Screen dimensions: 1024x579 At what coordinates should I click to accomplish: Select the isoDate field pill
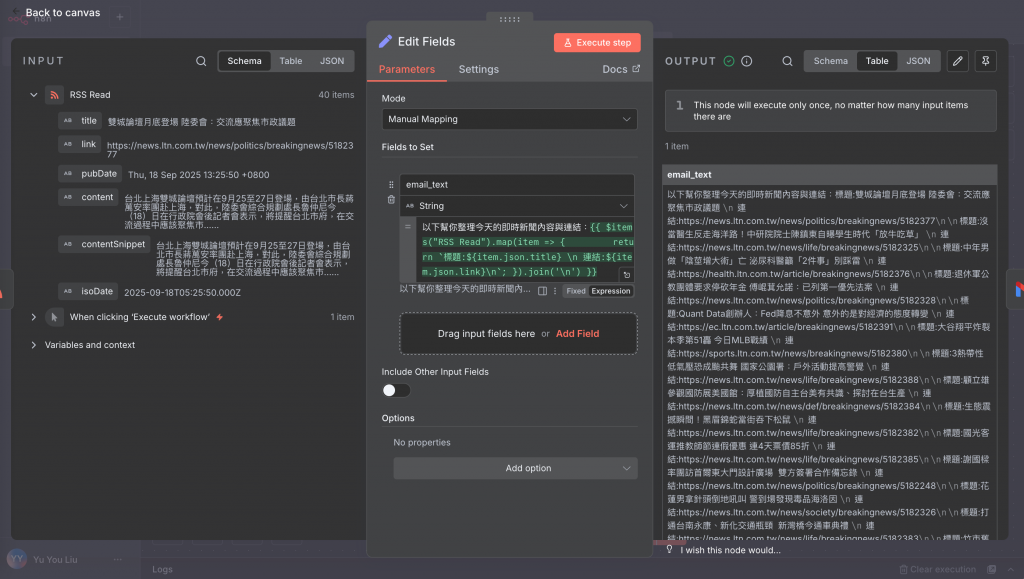pyautogui.click(x=88, y=291)
